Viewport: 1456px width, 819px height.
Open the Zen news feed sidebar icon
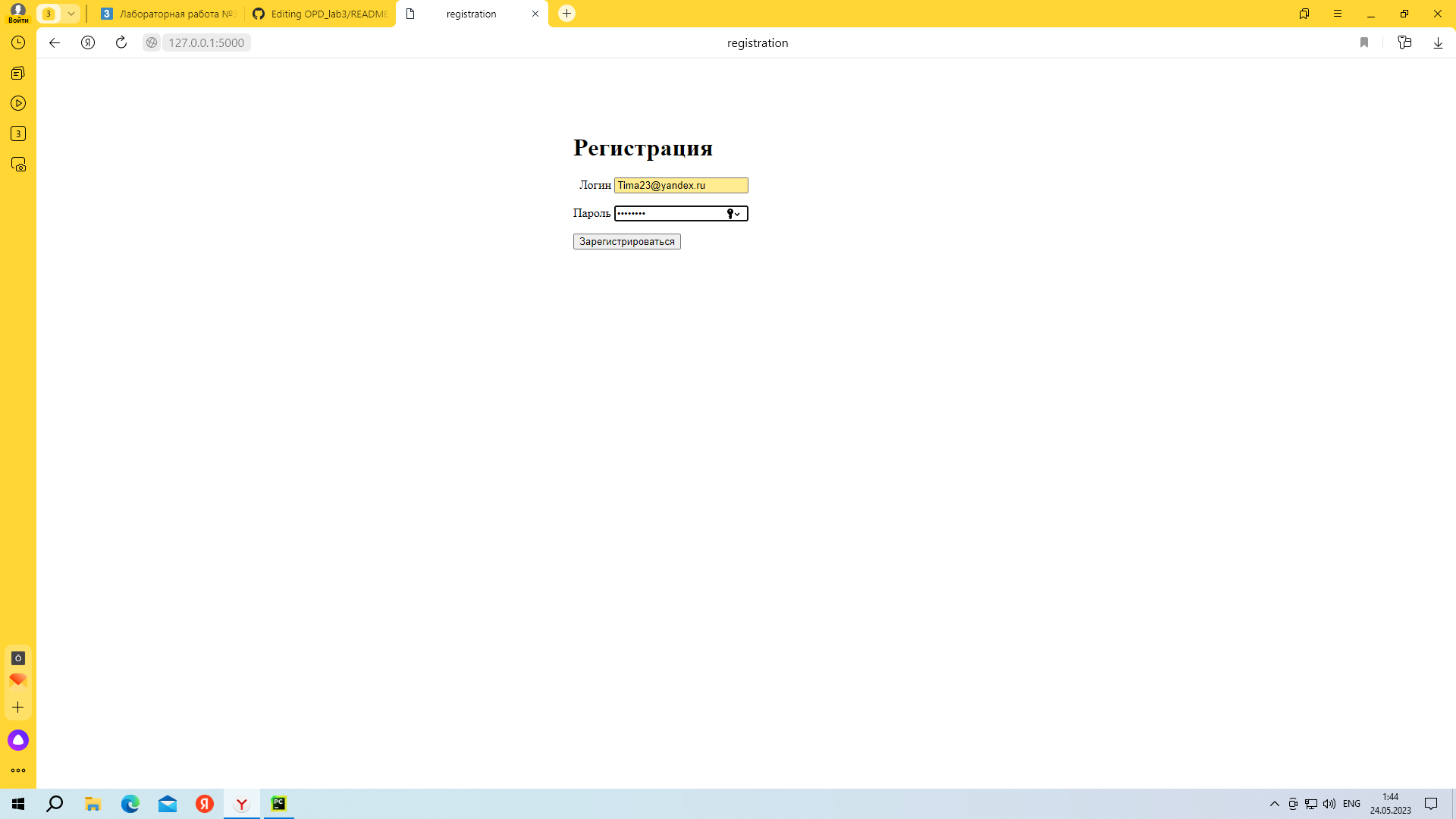coord(18,73)
